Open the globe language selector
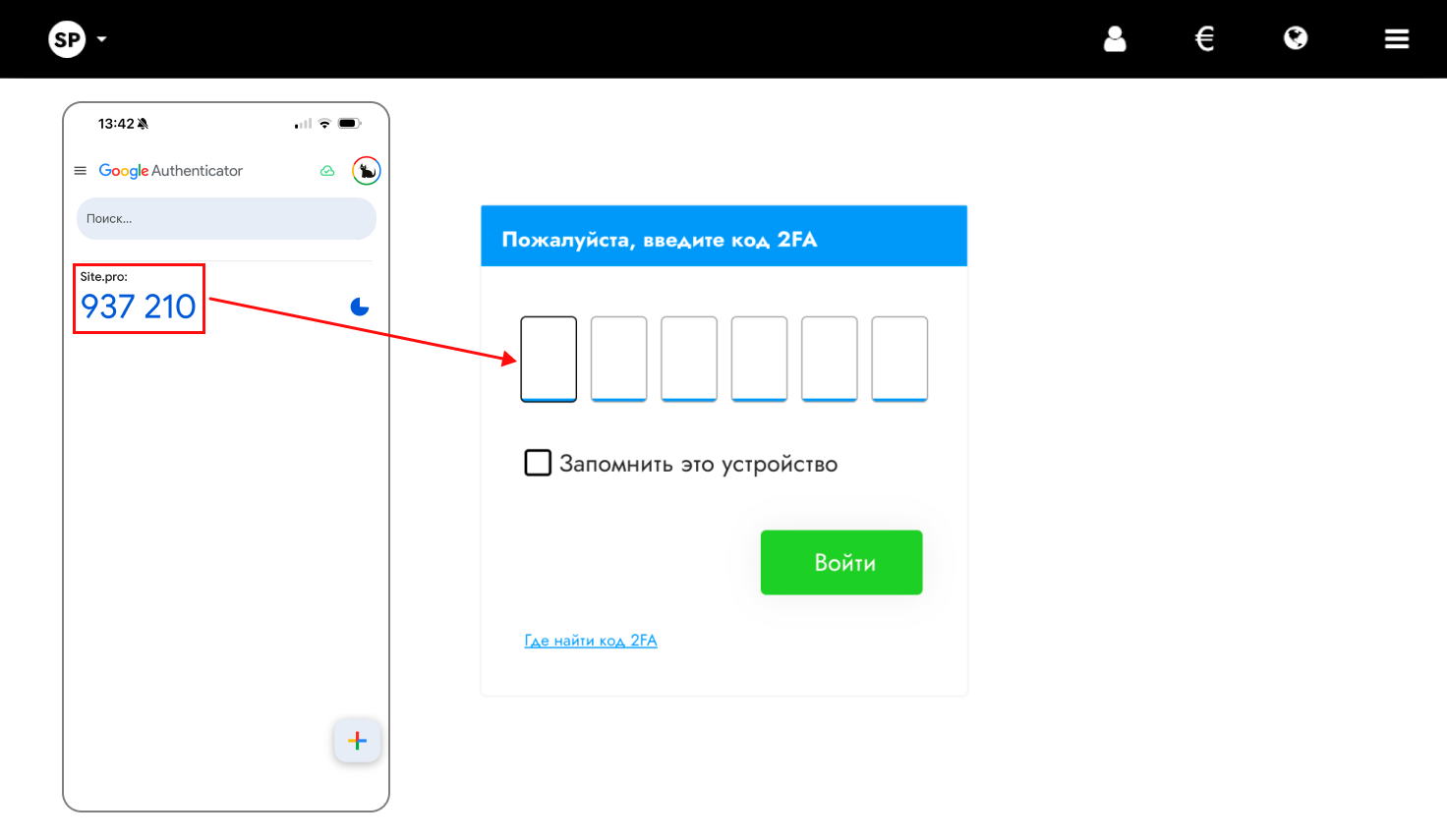Image resolution: width=1447 pixels, height=840 pixels. (x=1296, y=38)
